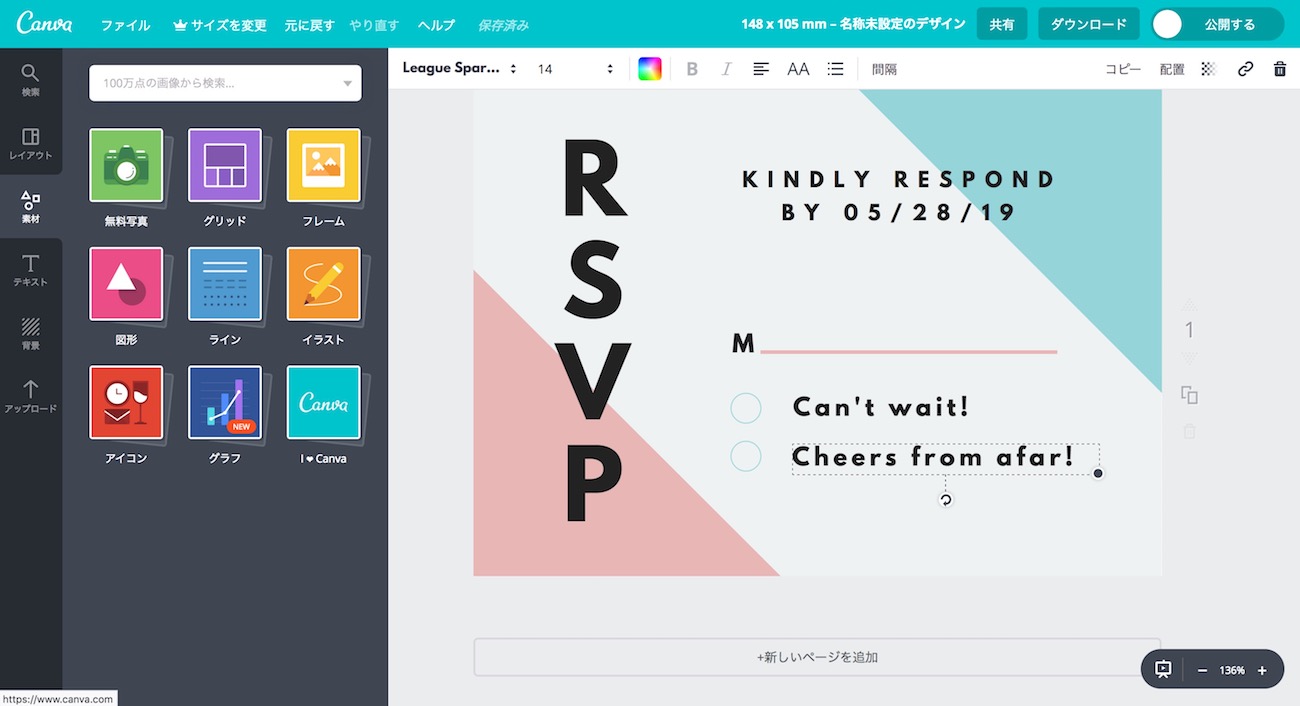This screenshot has width=1300, height=706.
Task: Switch to the テキスト sidebar tab
Action: pyautogui.click(x=31, y=271)
